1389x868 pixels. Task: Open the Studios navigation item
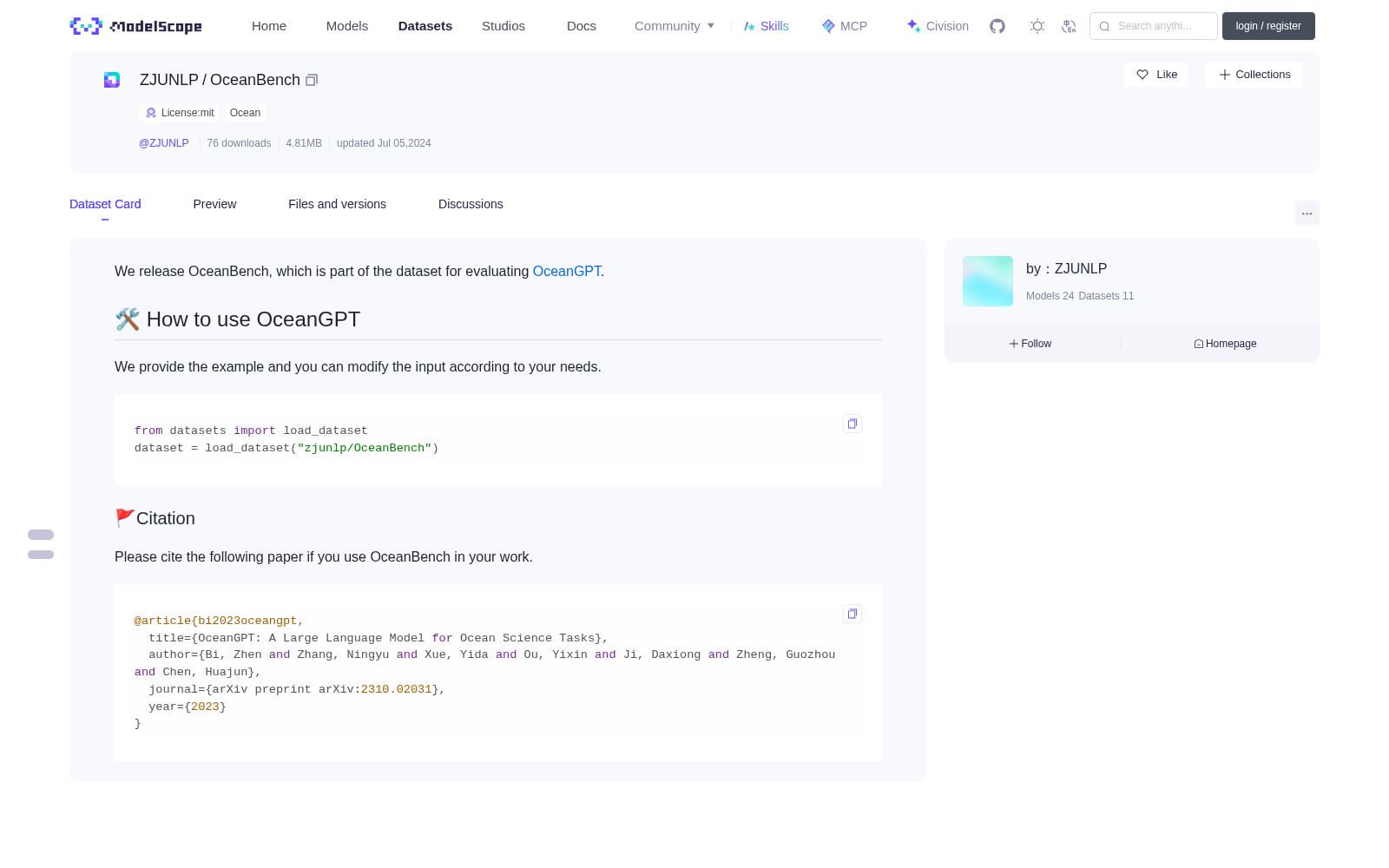pos(504,26)
